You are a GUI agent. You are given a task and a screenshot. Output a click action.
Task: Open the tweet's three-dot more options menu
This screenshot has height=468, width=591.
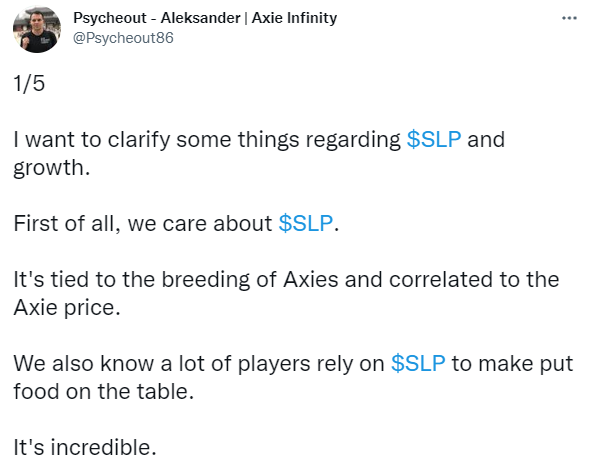click(569, 18)
